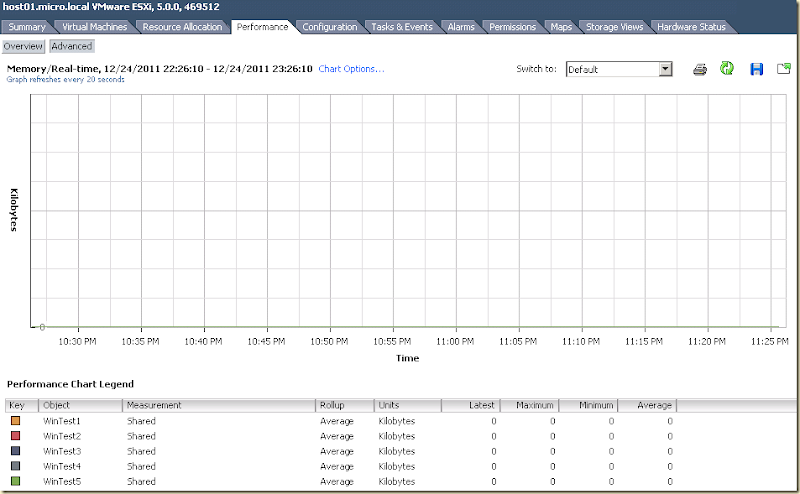
Task: Sort legend by Average column header
Action: (x=647, y=405)
